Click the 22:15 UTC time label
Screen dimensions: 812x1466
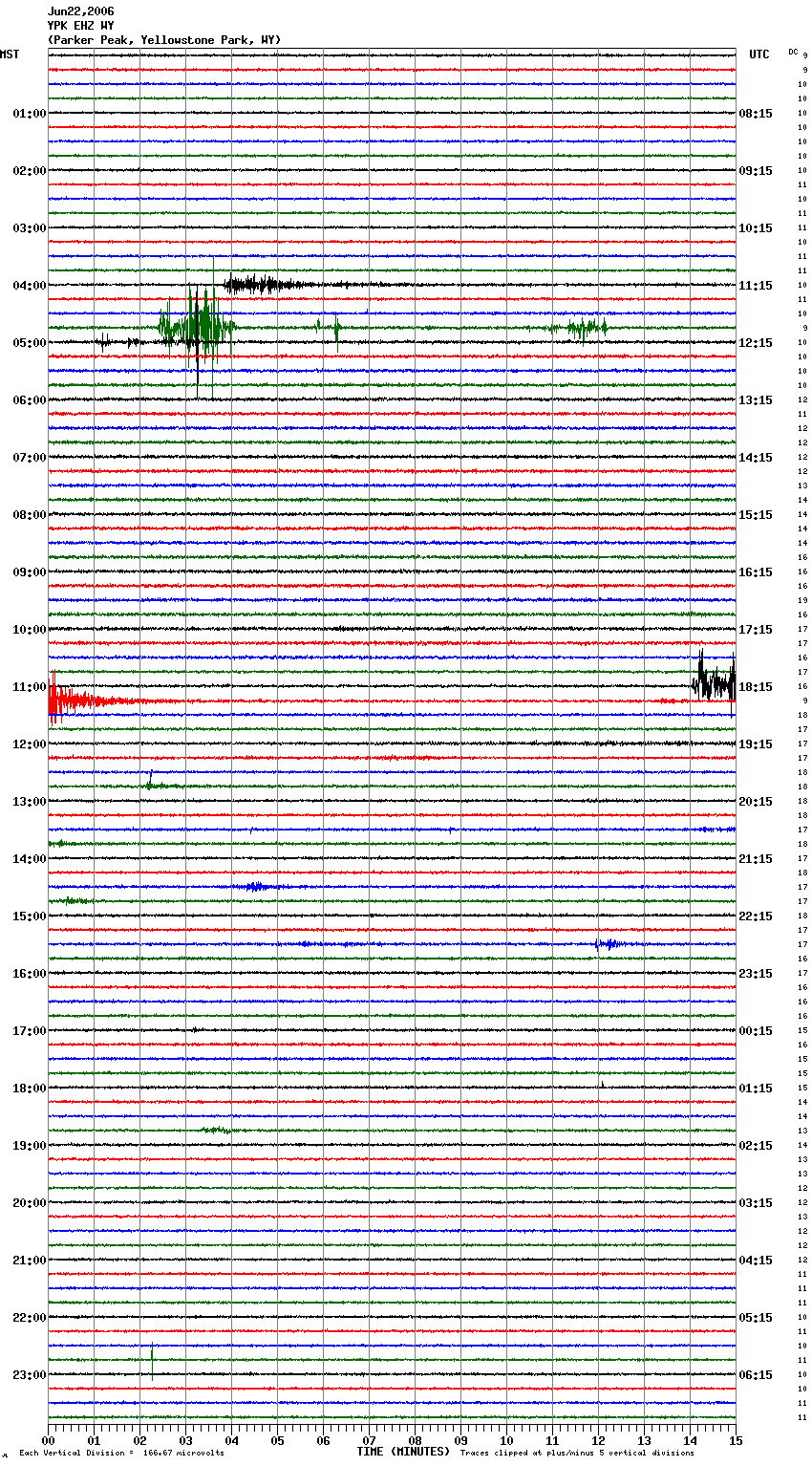756,916
